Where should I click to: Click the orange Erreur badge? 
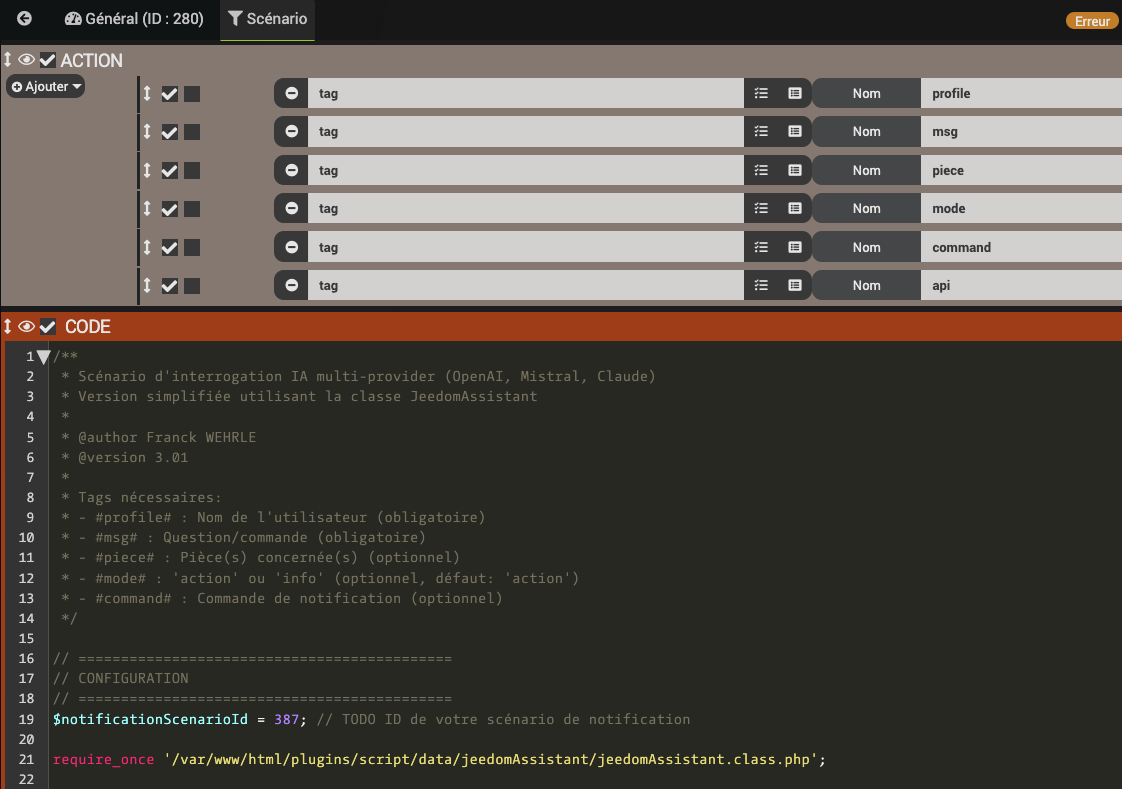pos(1092,21)
